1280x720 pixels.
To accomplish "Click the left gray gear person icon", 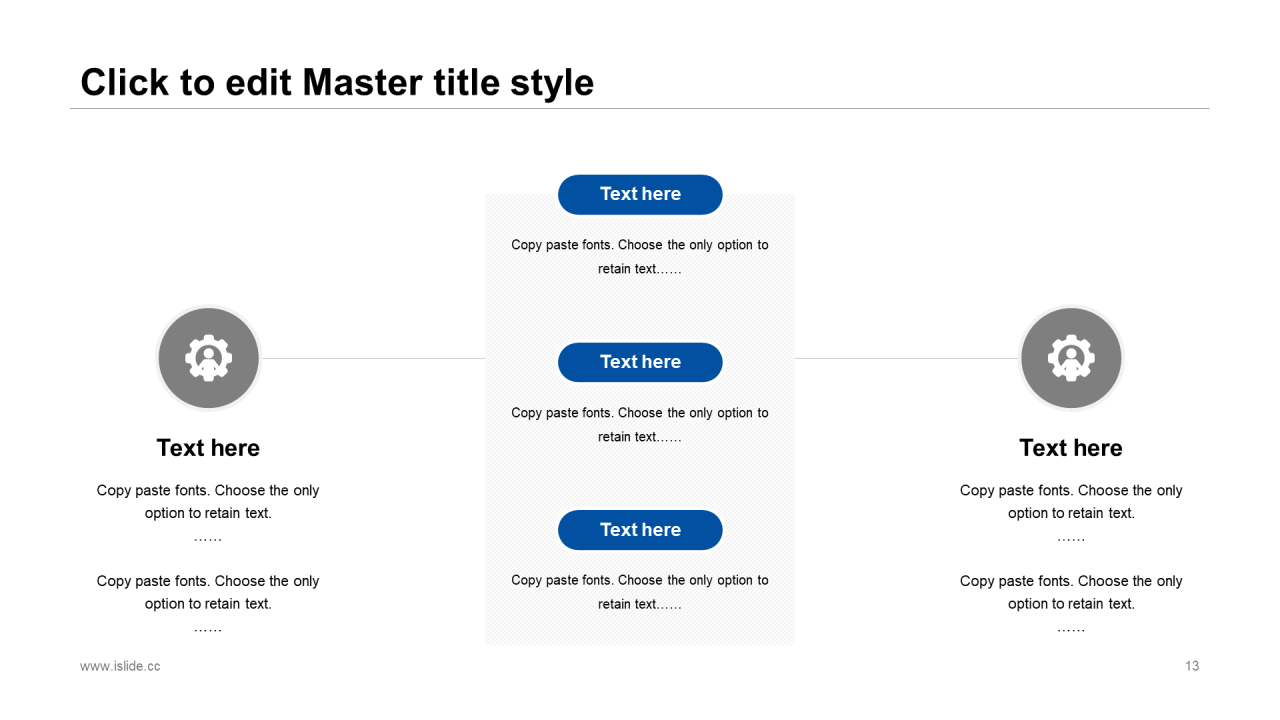I will pyautogui.click(x=208, y=358).
